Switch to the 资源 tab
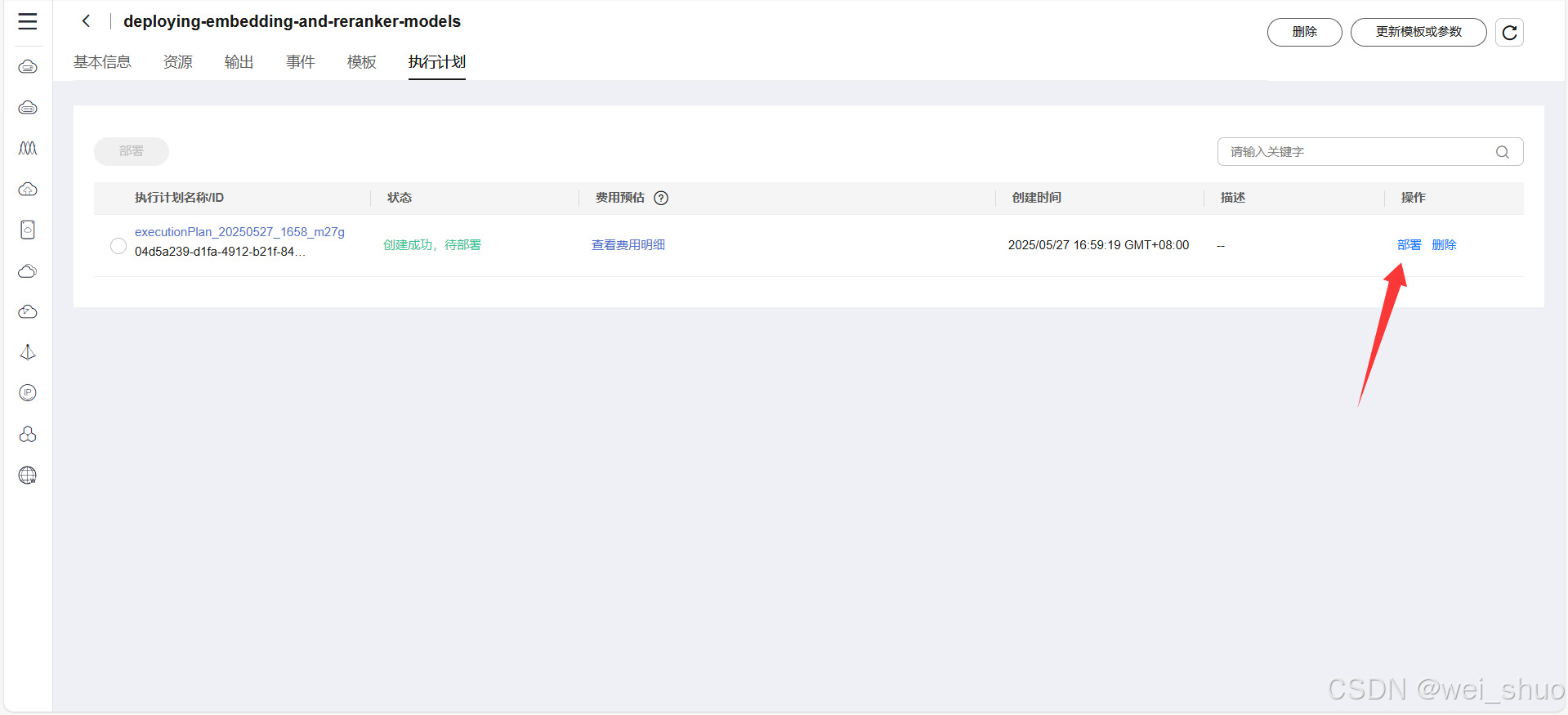The height and width of the screenshot is (715, 1568). click(178, 62)
